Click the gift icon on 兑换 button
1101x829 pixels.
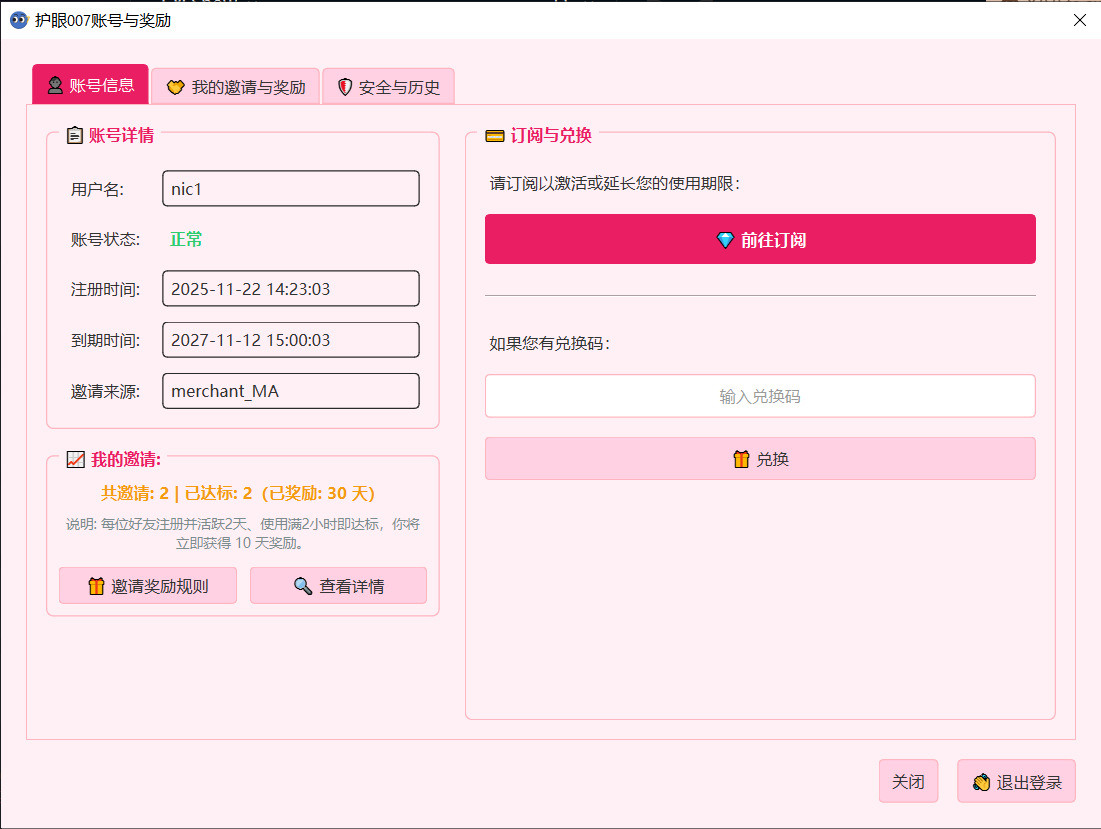[740, 458]
